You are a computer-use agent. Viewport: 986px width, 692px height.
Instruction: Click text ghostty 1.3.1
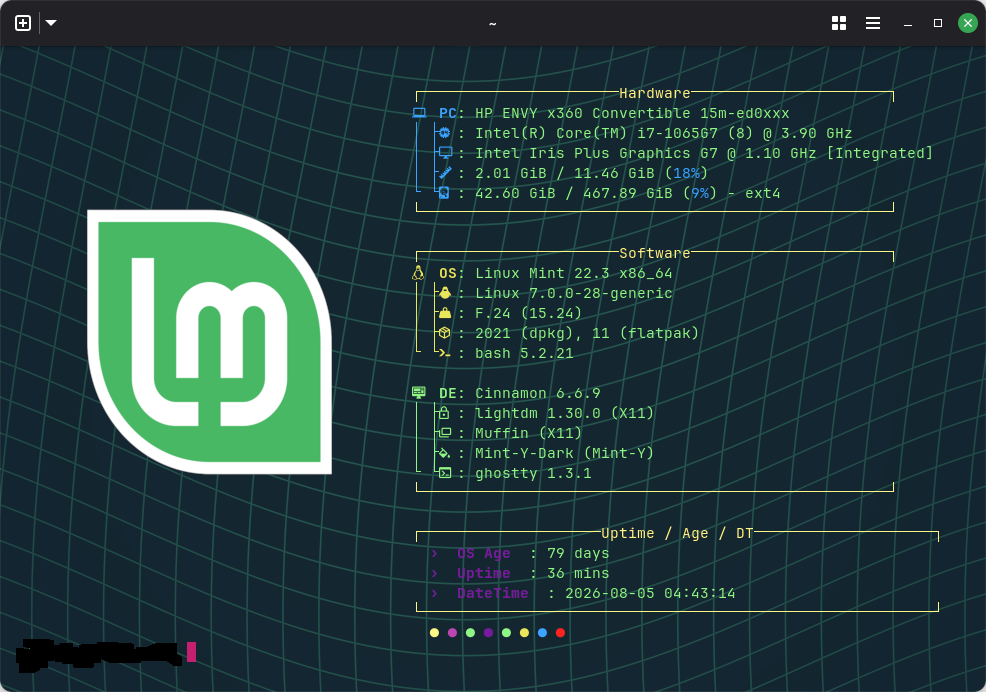[x=533, y=473]
